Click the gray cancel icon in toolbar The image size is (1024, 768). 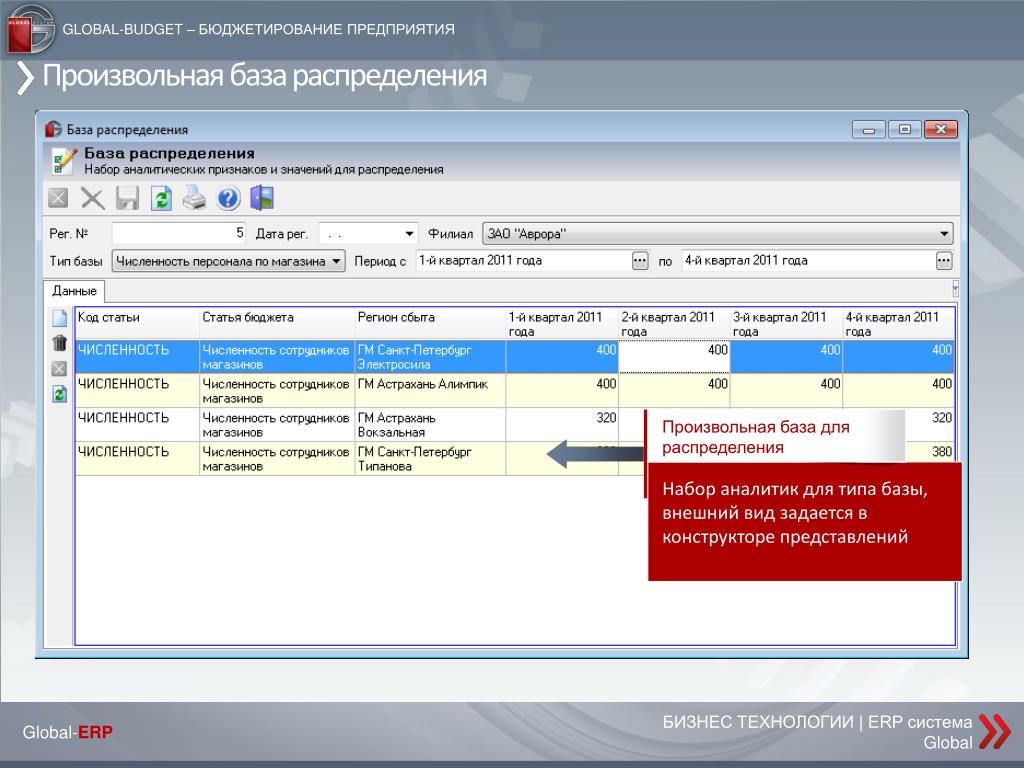[x=59, y=198]
